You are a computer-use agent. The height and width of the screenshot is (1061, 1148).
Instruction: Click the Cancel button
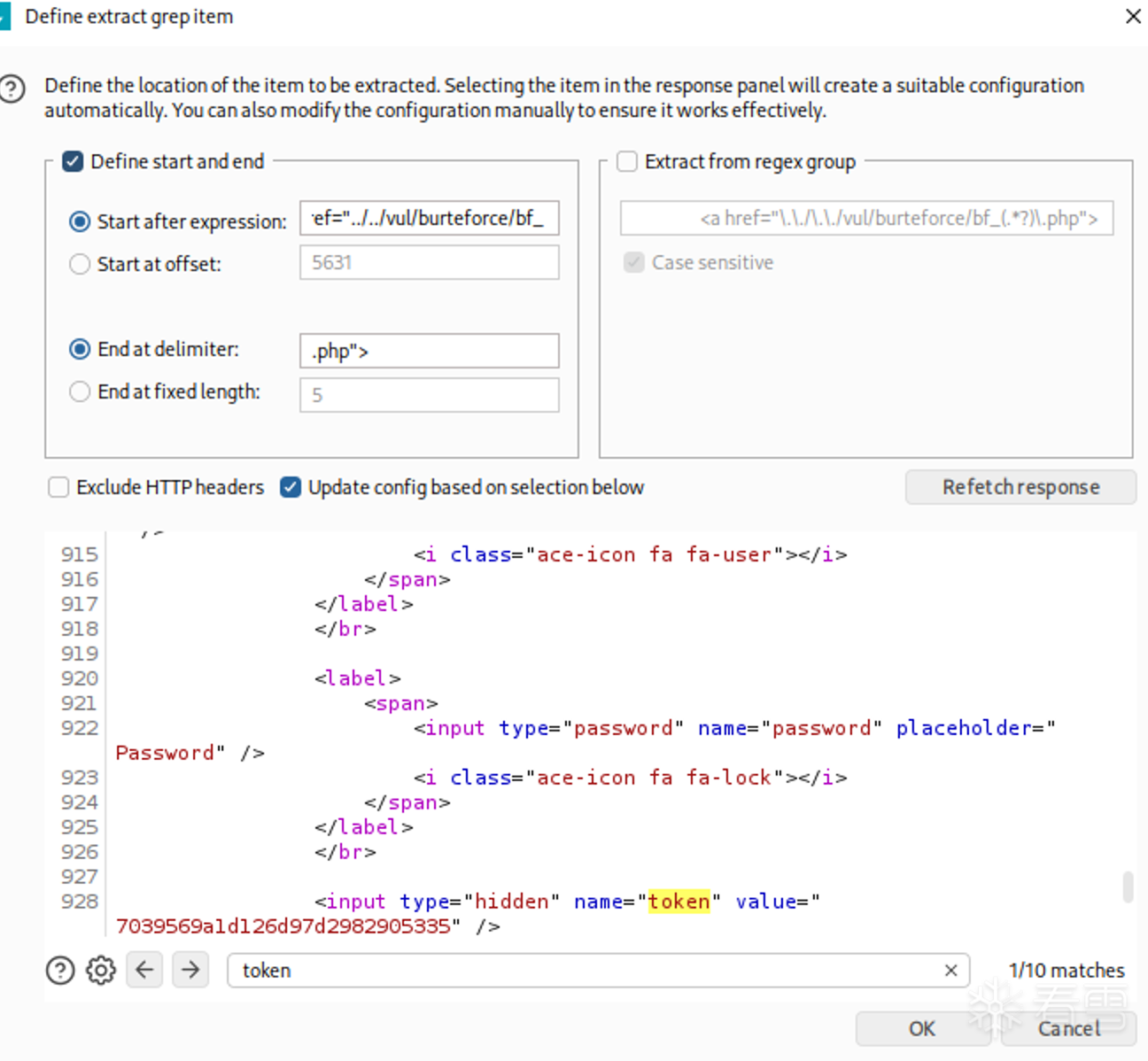(x=1068, y=1028)
